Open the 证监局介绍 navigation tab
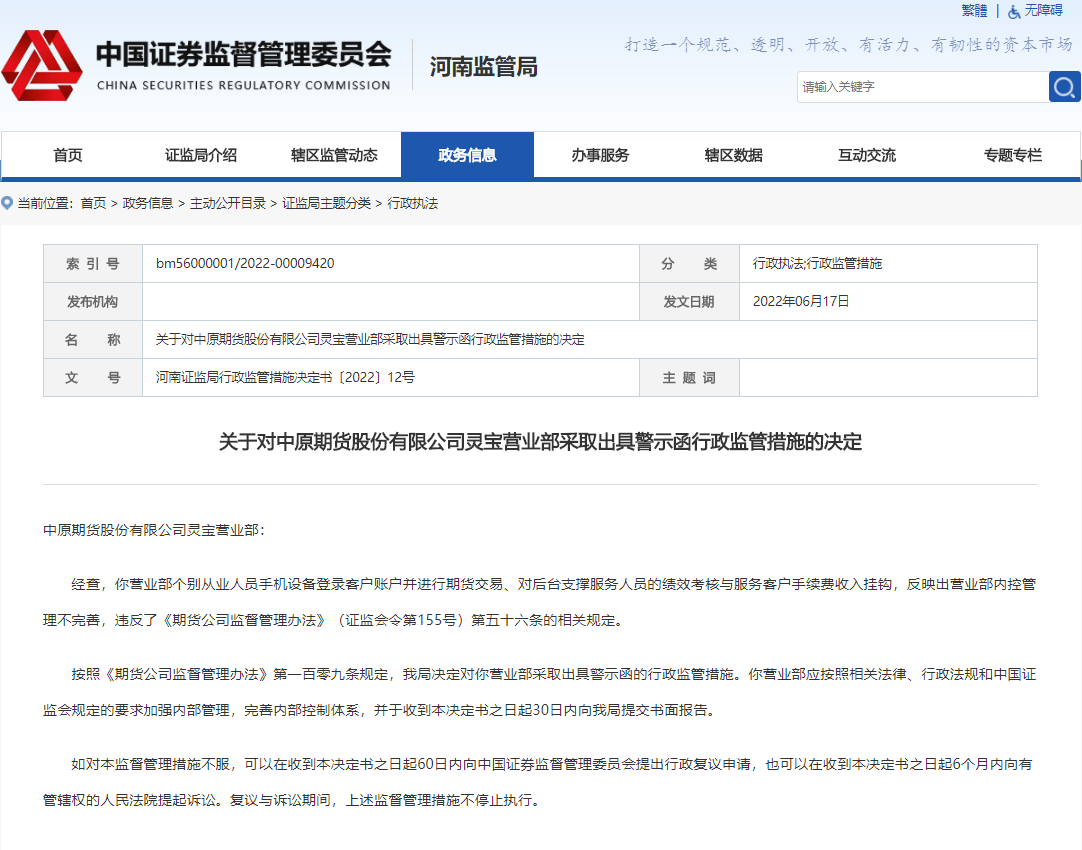This screenshot has width=1082, height=850. pyautogui.click(x=201, y=155)
